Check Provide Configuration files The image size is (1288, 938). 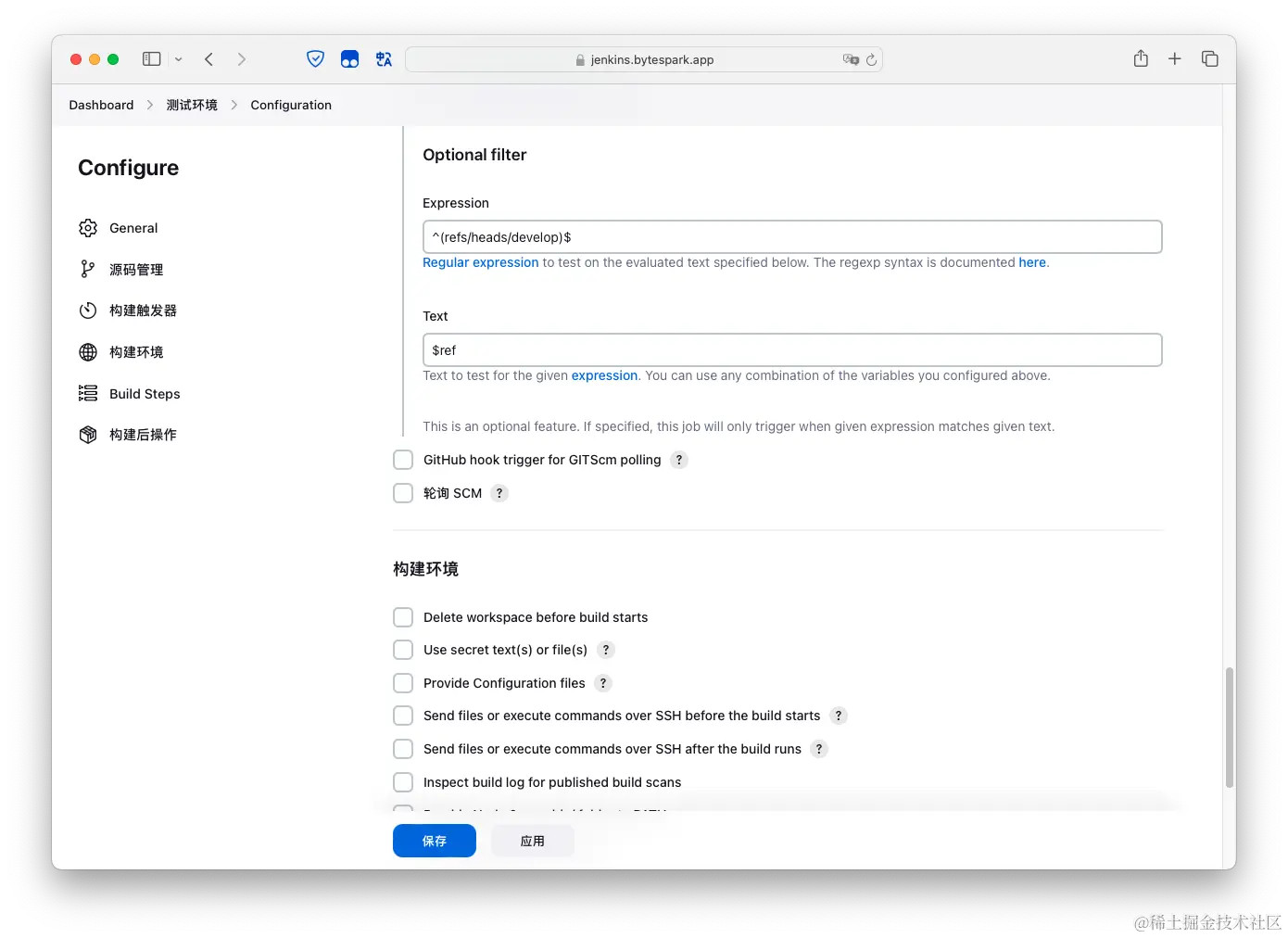[403, 683]
